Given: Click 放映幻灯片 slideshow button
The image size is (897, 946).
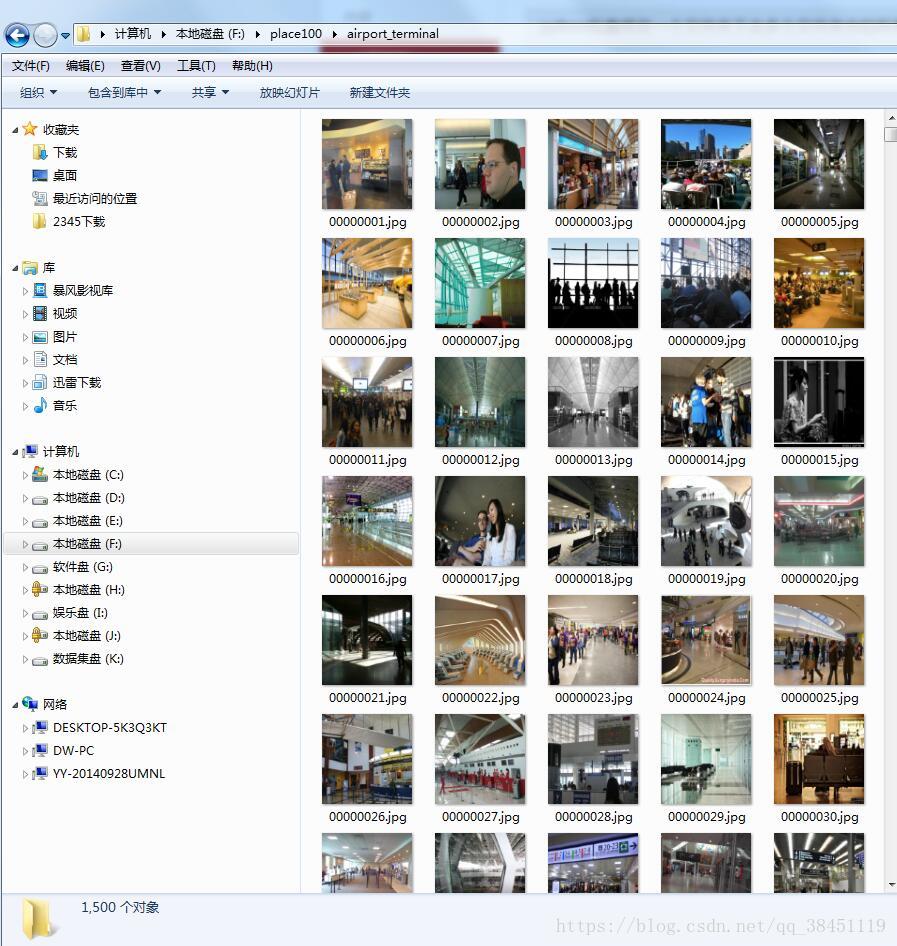Looking at the screenshot, I should 290,92.
